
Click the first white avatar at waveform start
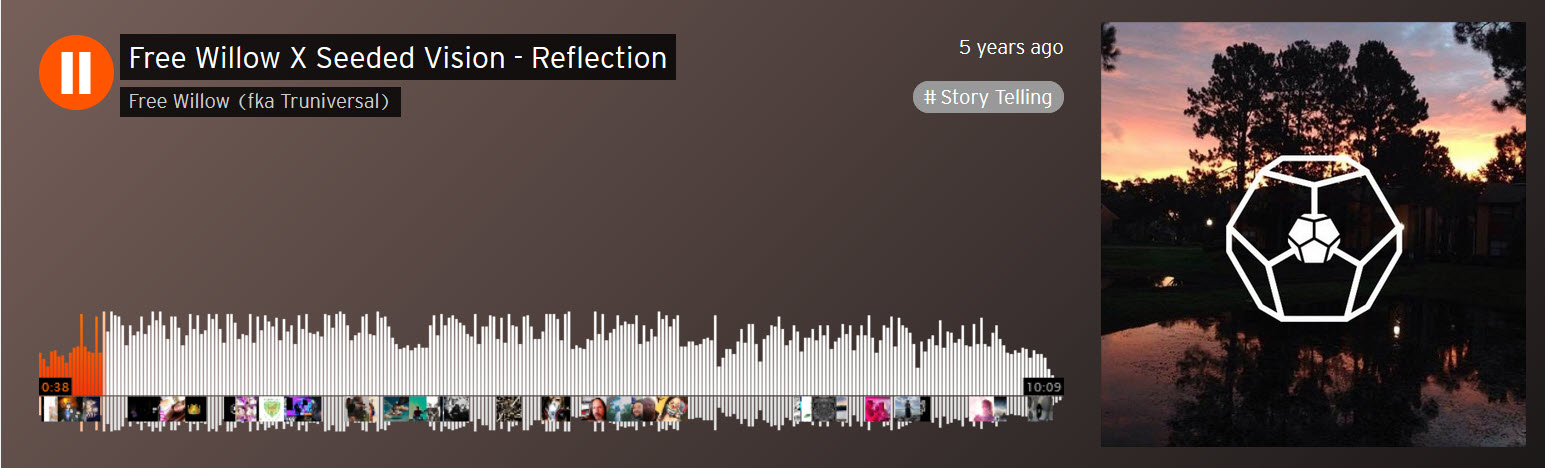[x=50, y=409]
